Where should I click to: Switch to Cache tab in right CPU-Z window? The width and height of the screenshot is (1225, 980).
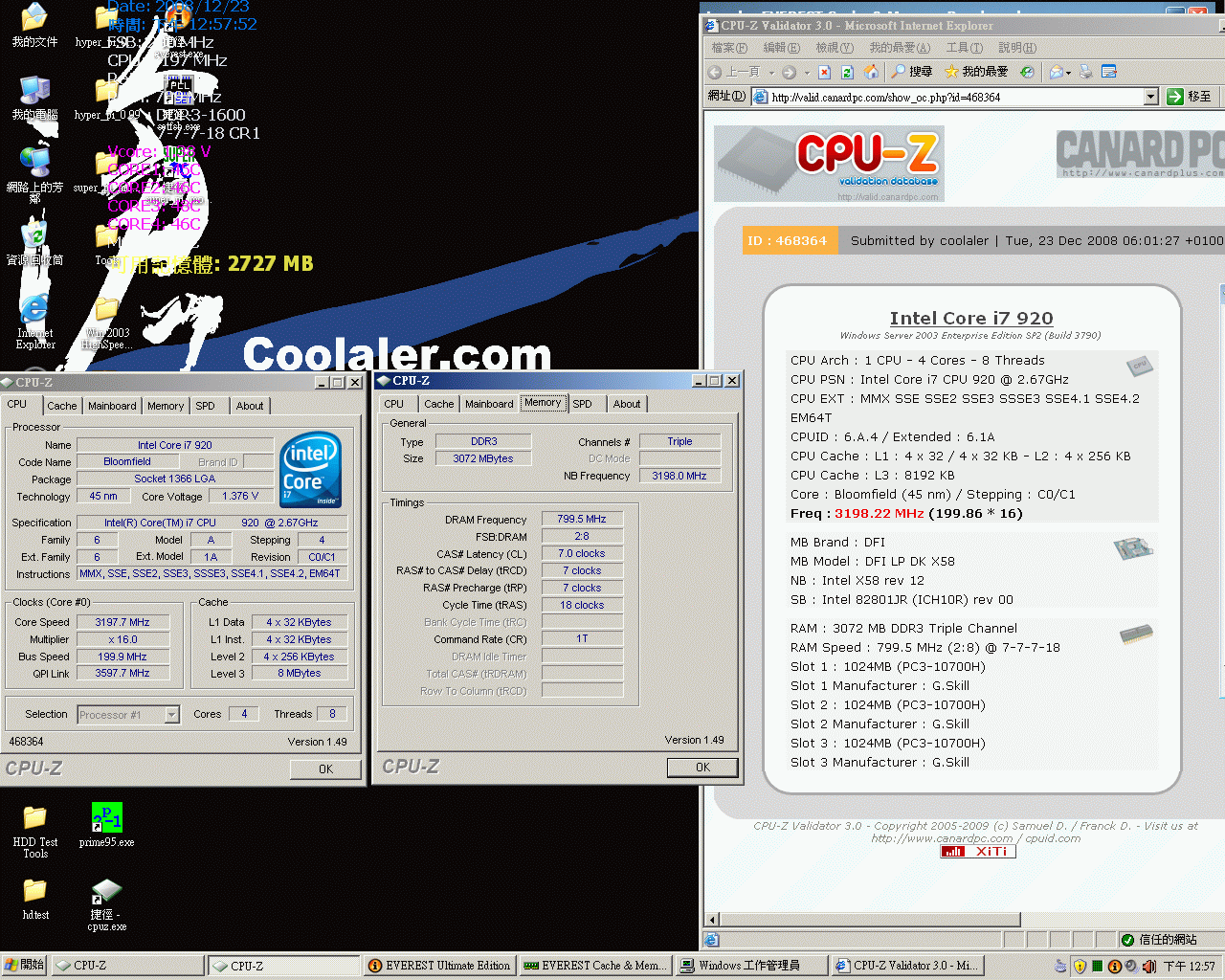[439, 404]
